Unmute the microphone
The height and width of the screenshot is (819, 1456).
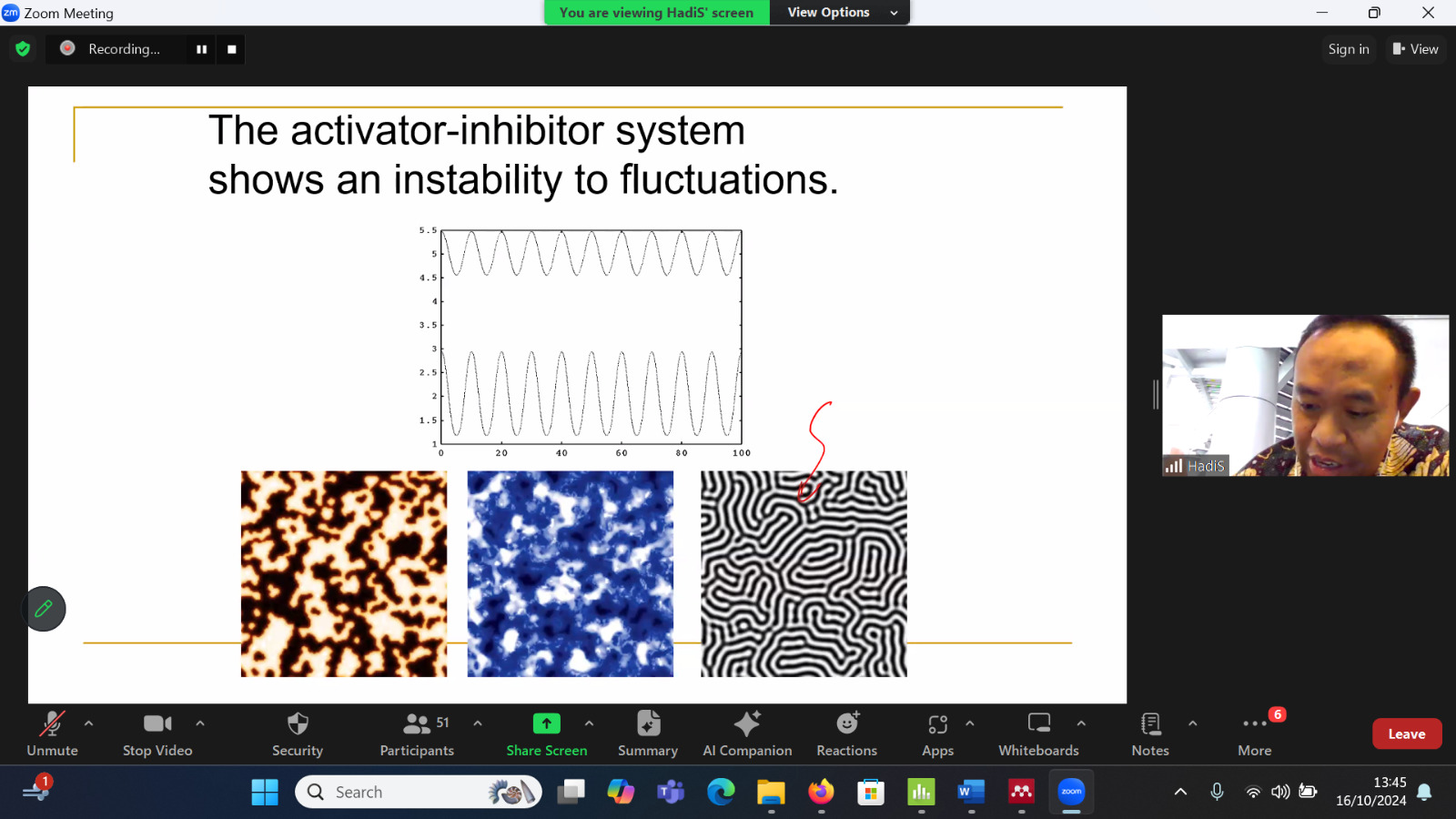[x=52, y=733]
